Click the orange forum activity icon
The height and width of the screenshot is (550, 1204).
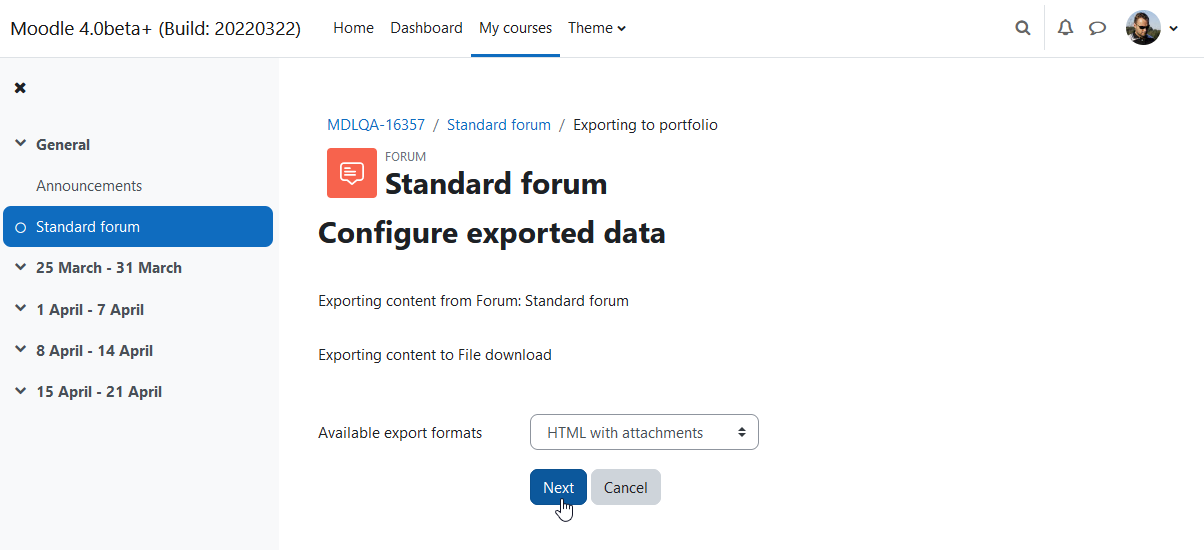pyautogui.click(x=352, y=173)
